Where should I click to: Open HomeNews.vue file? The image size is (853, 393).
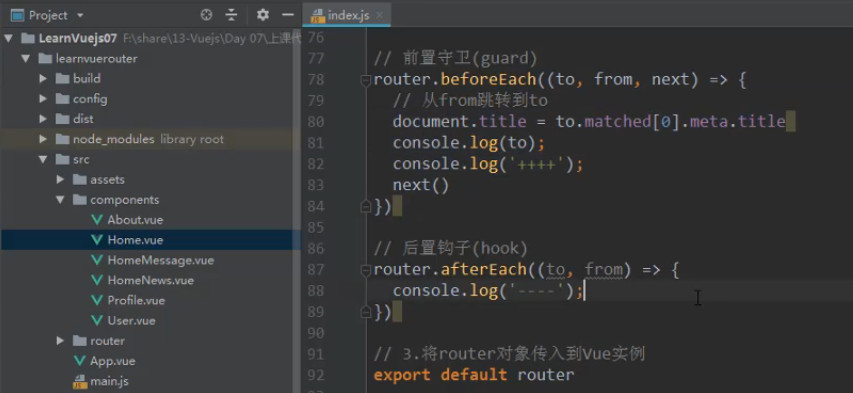point(150,280)
